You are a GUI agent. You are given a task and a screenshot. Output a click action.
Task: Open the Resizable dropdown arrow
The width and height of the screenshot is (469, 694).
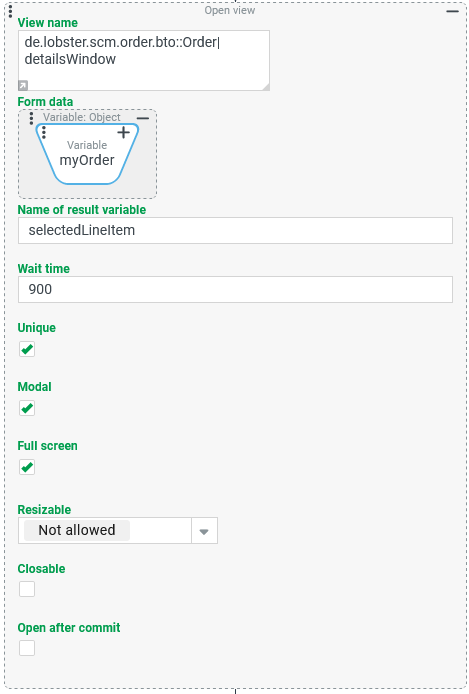204,531
